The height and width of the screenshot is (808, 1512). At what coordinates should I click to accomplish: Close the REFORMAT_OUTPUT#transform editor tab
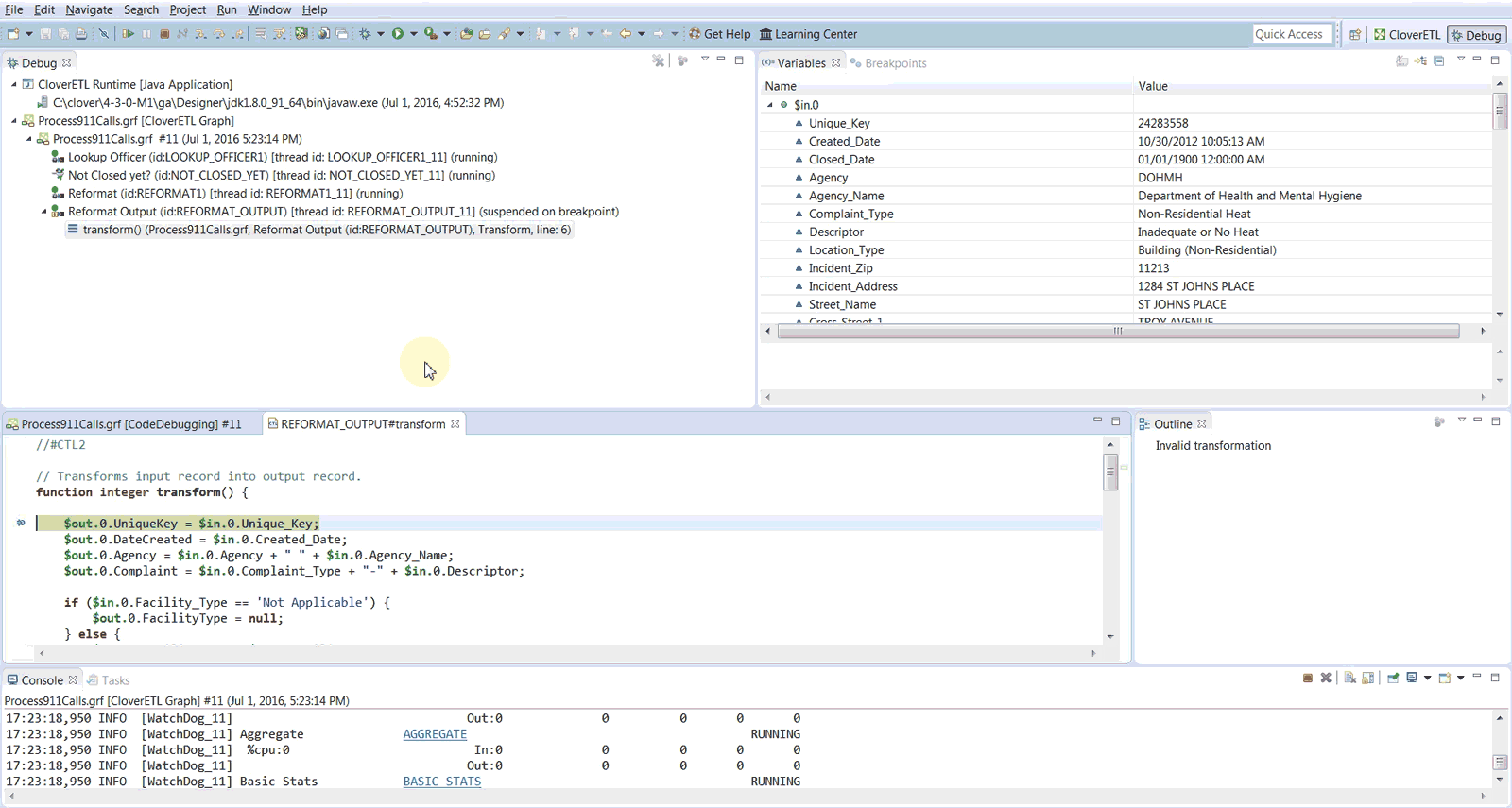(455, 424)
